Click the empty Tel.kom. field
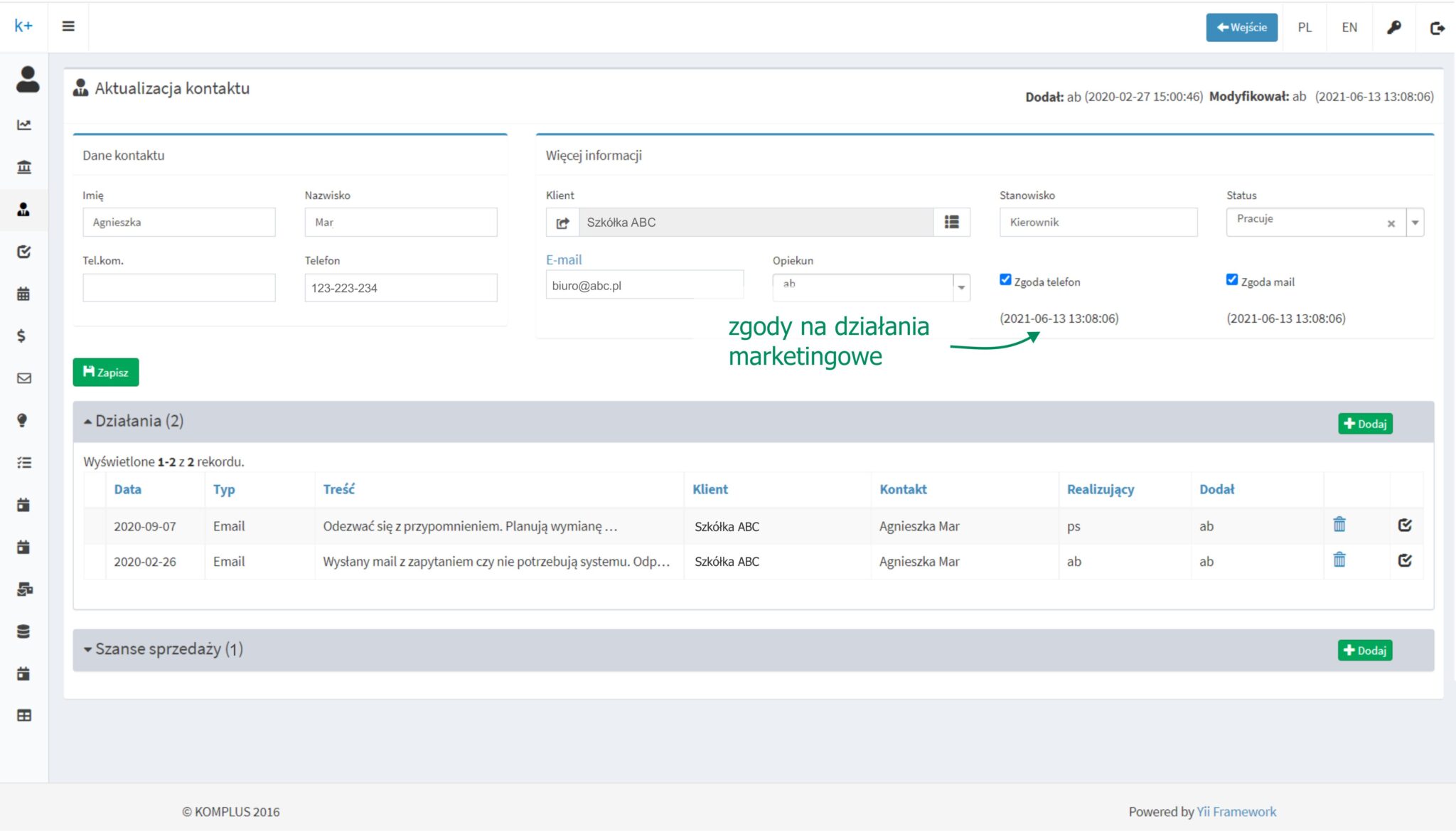The image size is (1456, 834). click(179, 288)
